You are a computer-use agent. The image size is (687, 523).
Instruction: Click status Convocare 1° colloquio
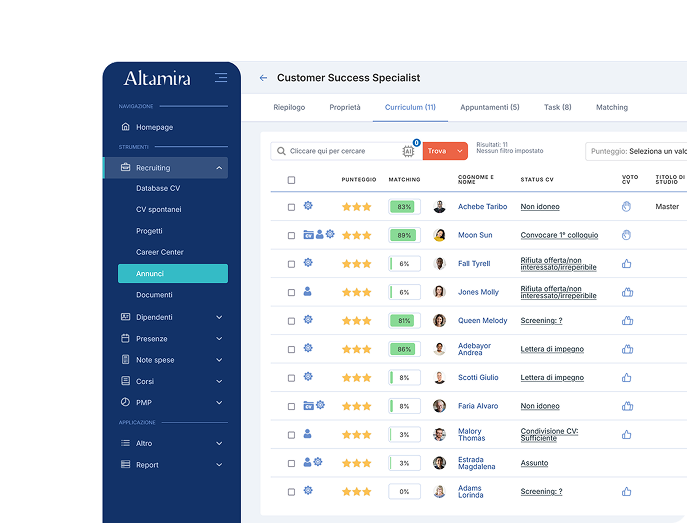[x=559, y=235]
